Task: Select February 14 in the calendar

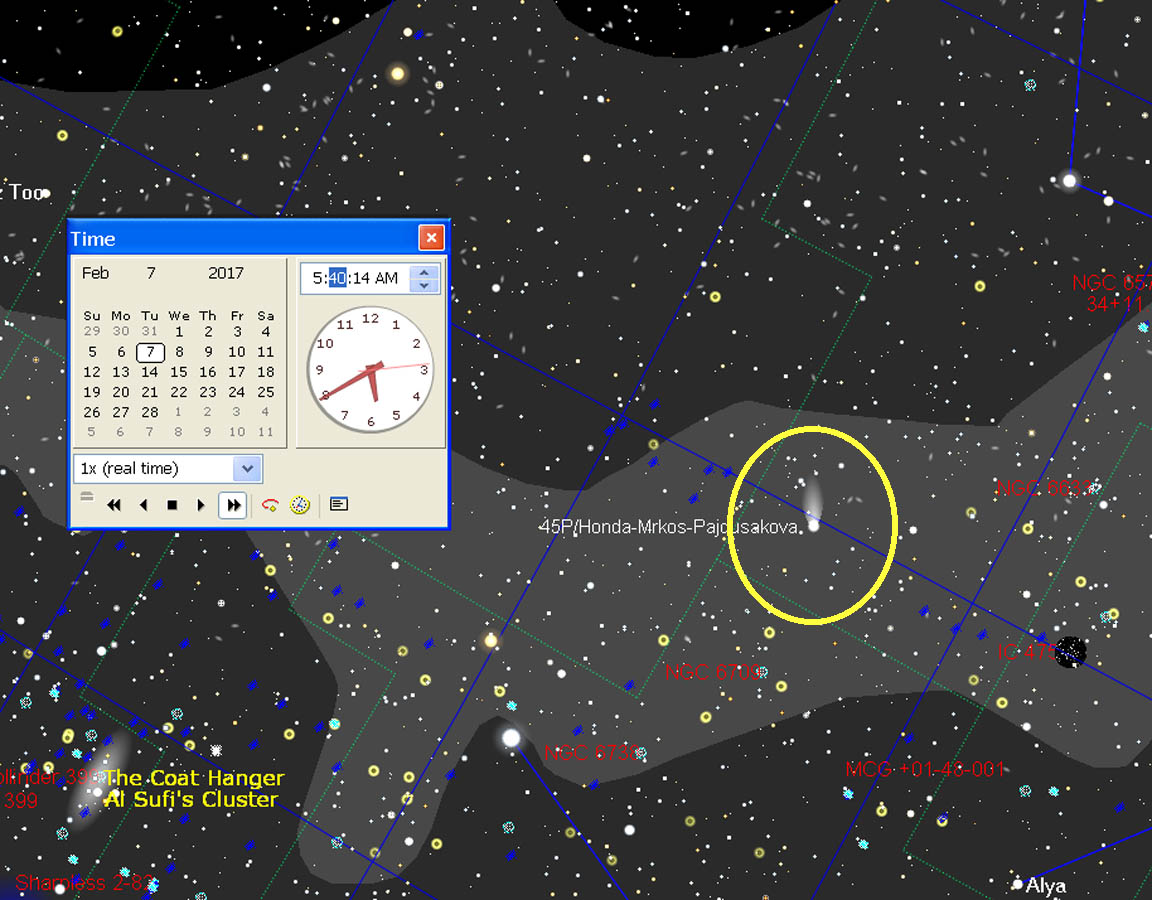Action: click(150, 372)
